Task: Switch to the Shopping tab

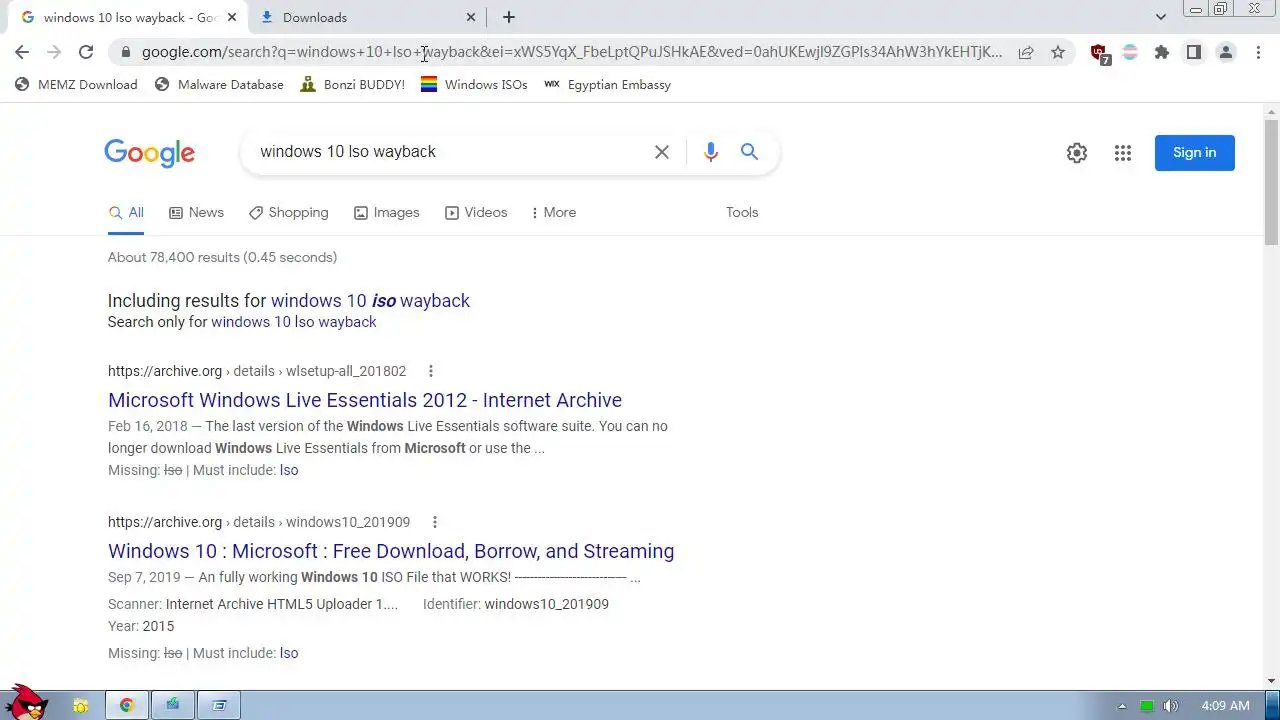Action: 288,213
